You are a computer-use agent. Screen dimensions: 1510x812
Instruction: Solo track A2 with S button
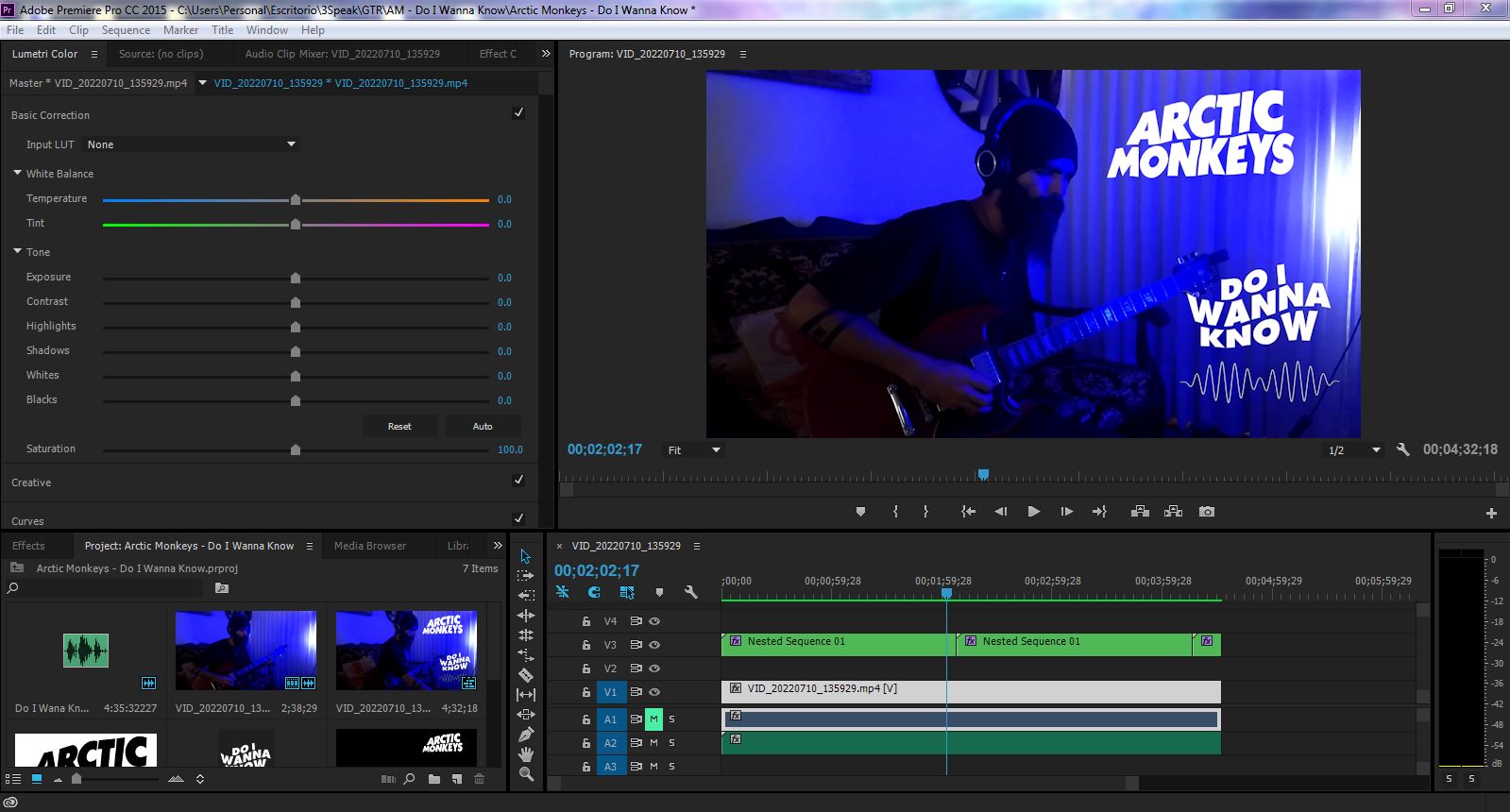[672, 743]
